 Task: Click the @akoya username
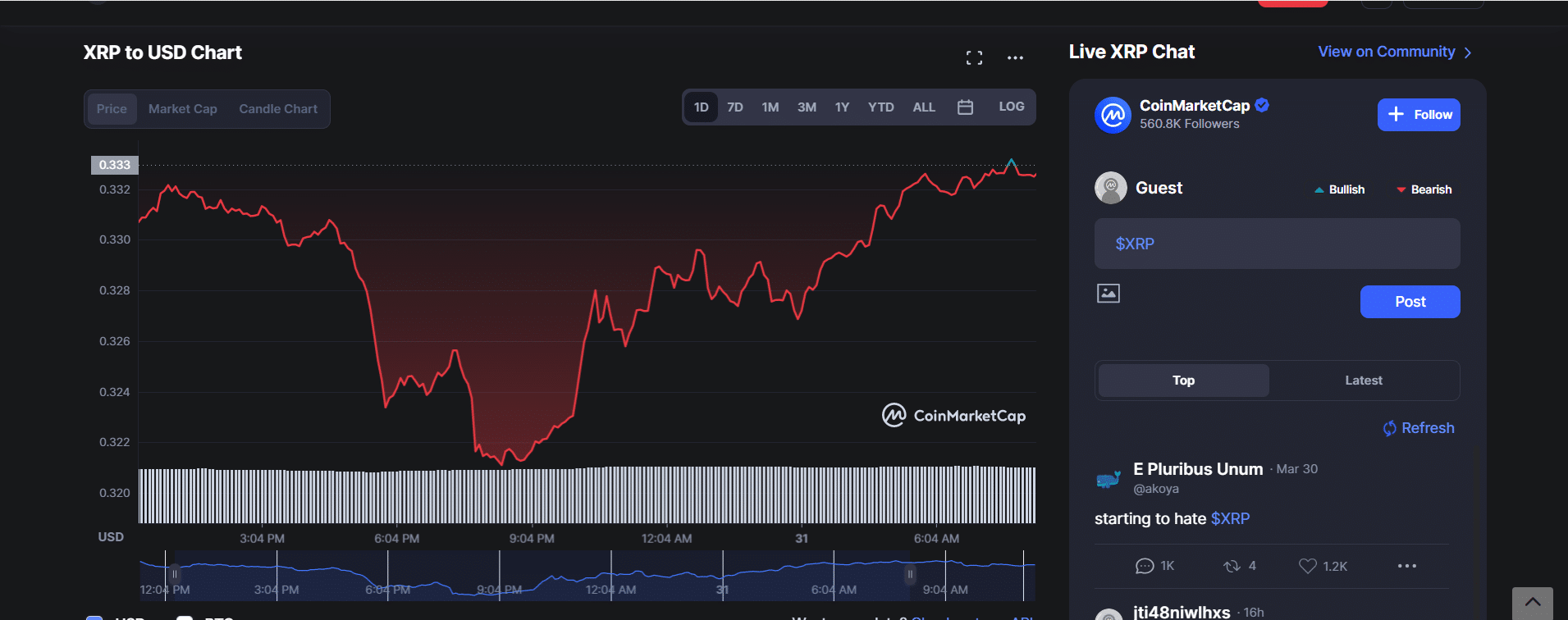pyautogui.click(x=1156, y=489)
